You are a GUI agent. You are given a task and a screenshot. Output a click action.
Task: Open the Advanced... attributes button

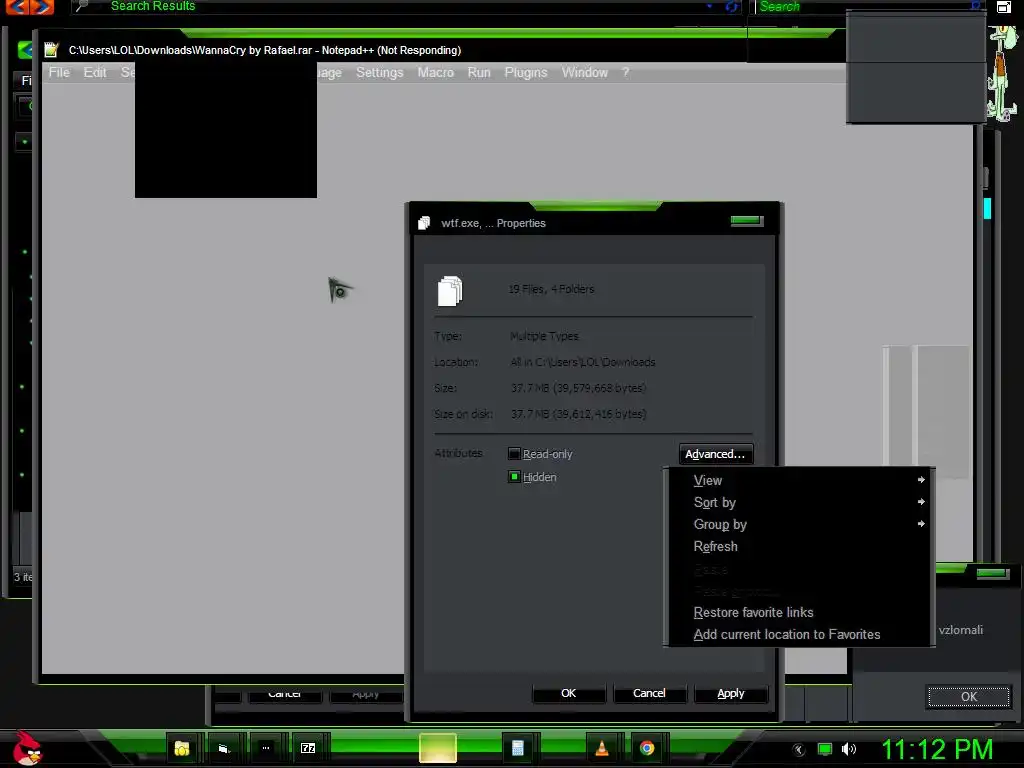point(715,454)
